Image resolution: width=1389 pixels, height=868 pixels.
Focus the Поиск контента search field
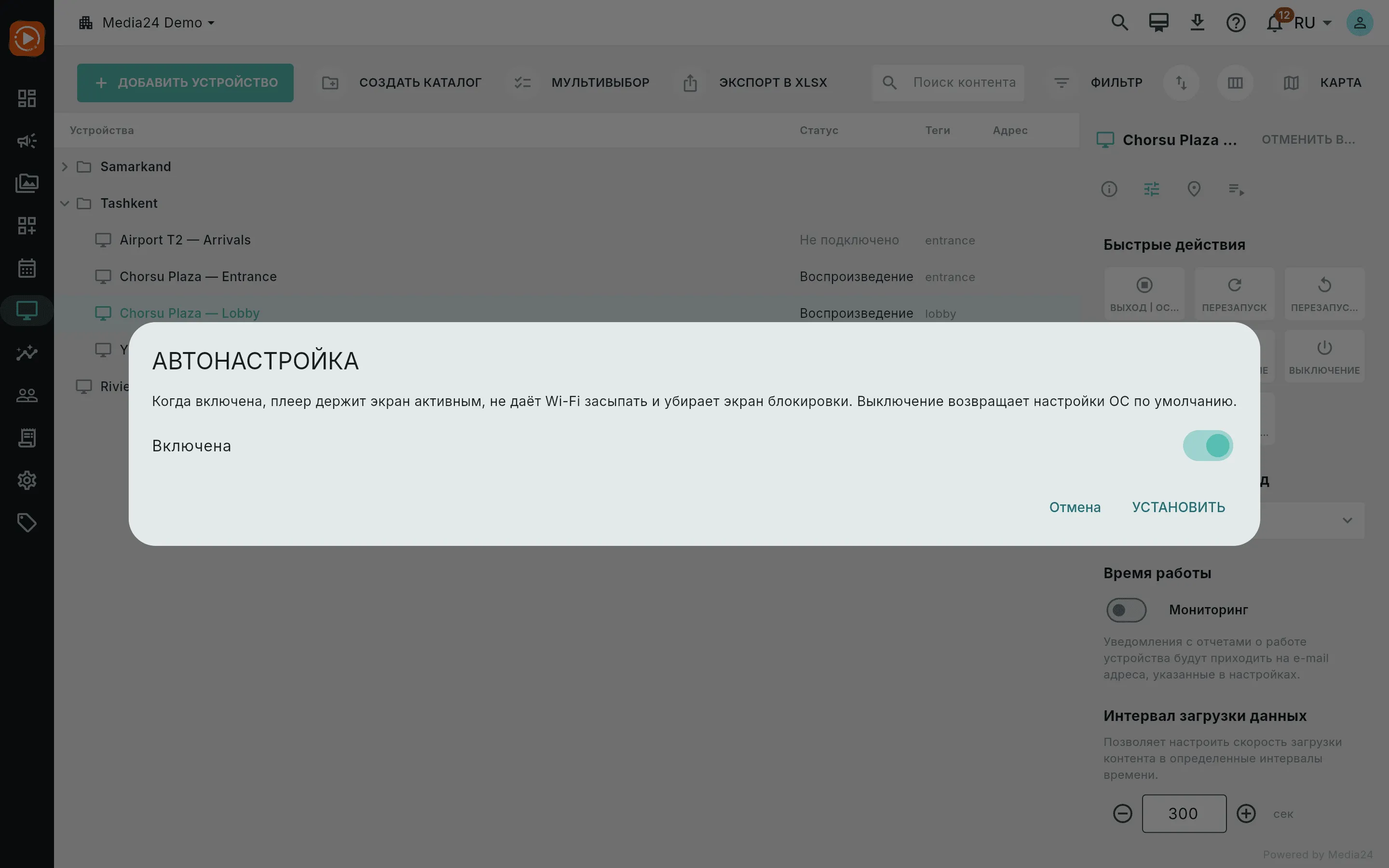[948, 82]
